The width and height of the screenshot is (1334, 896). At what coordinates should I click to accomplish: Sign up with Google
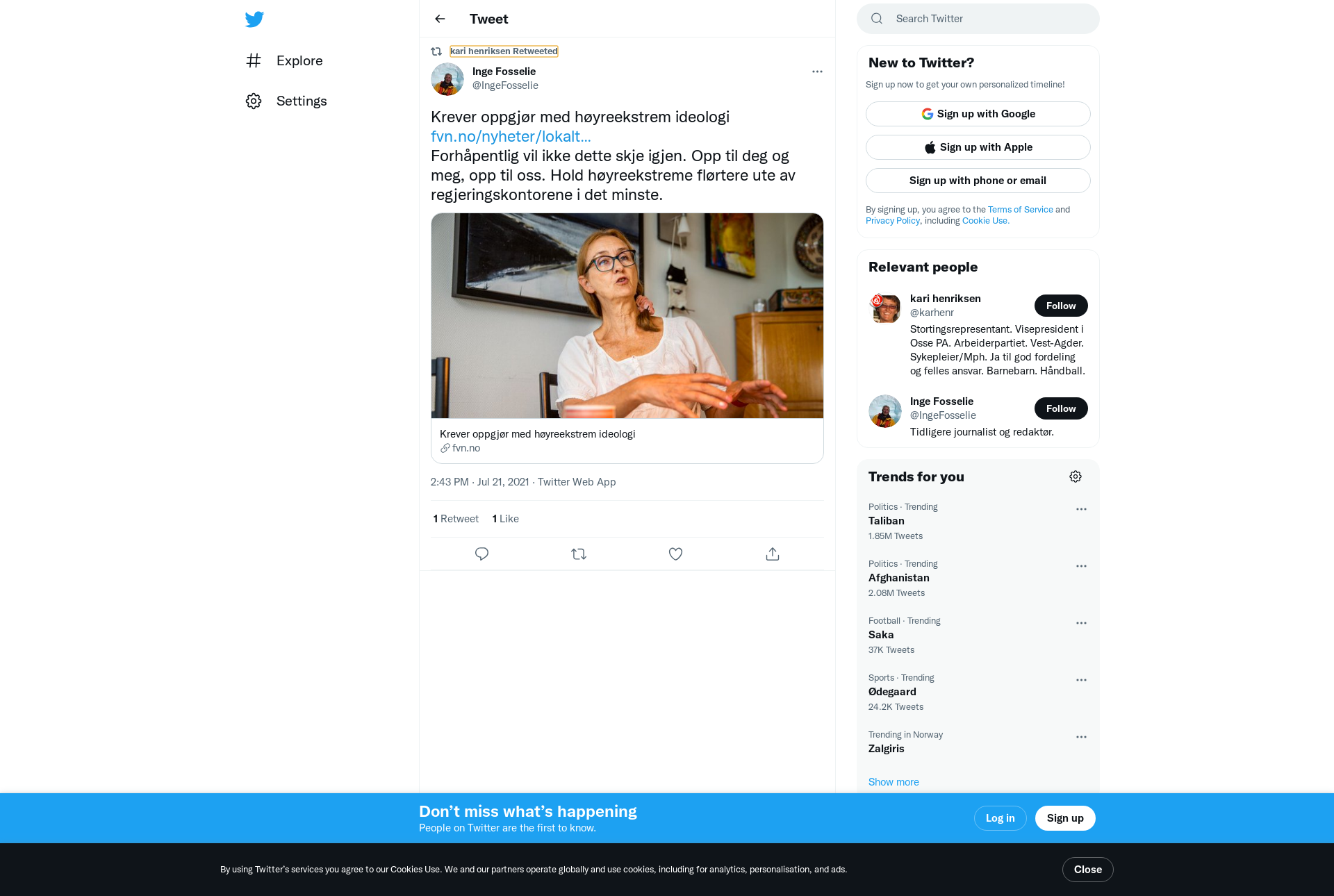978,114
